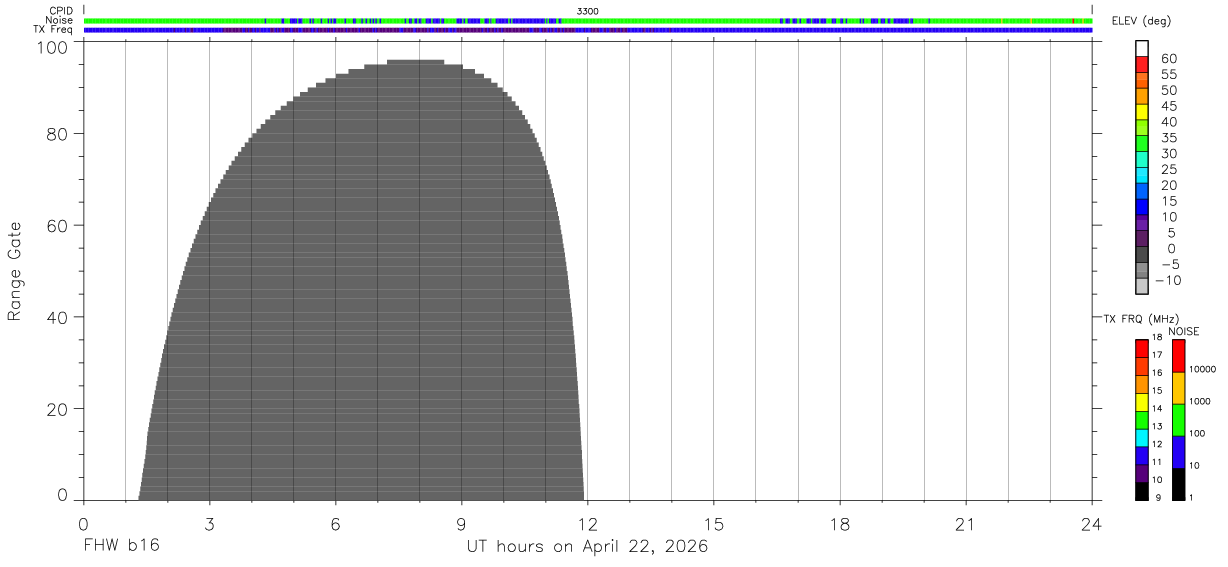The image size is (1228, 567).
Task: Click the cyan swatch in the TX FRQ bar
Action: click(x=1142, y=439)
